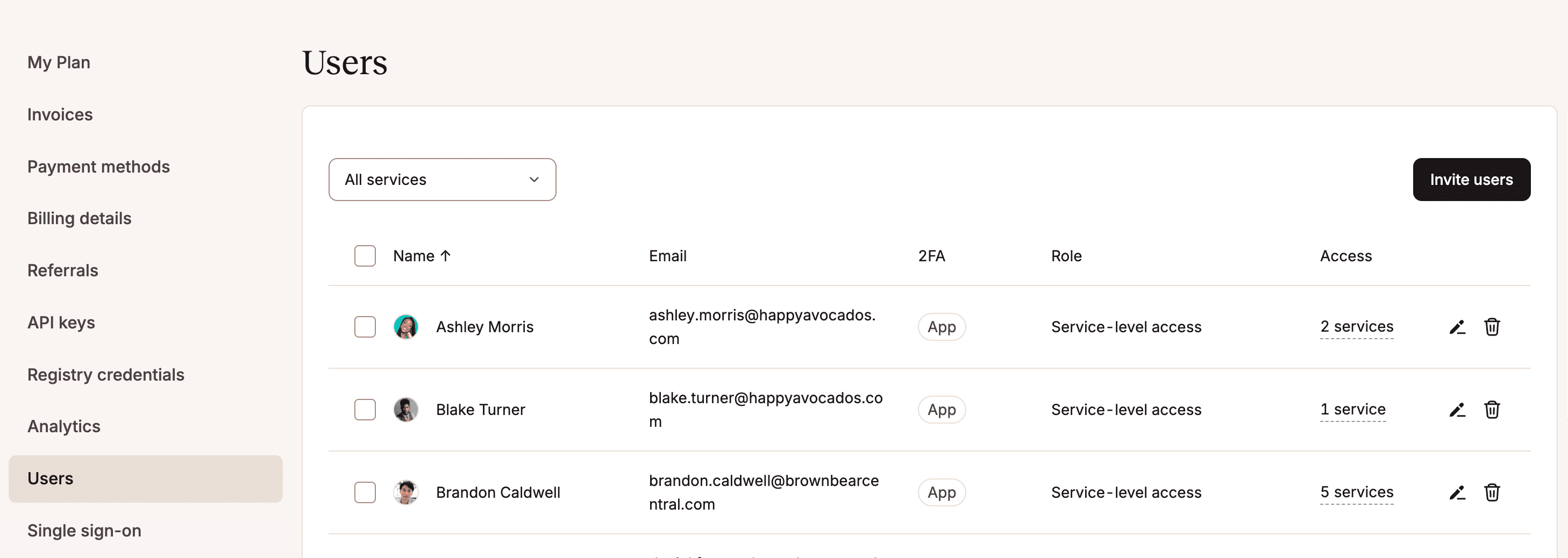
Task: Toggle Name column sort order
Action: [421, 255]
